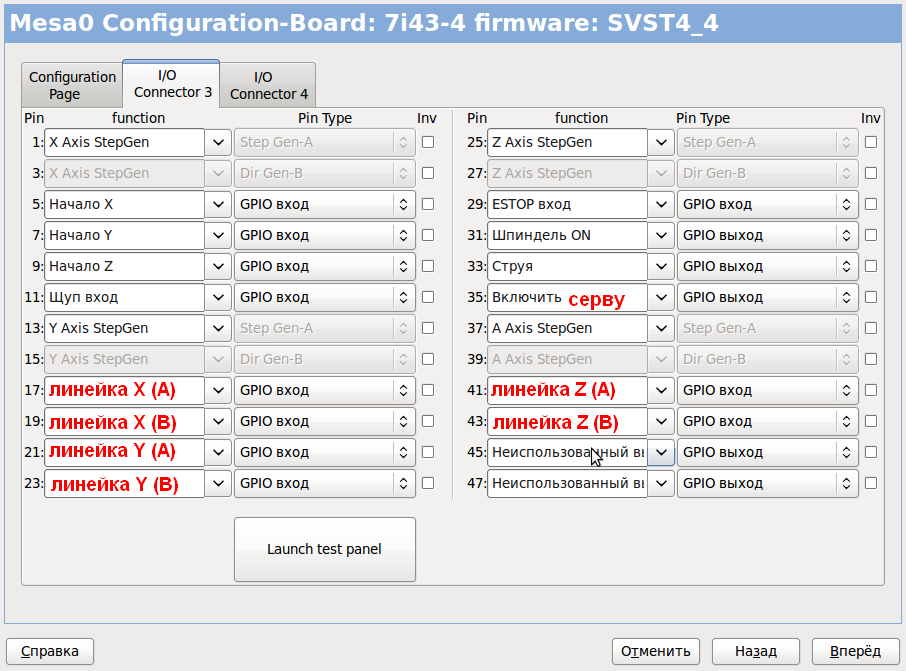
Task: Open function dropdown arrow for pin 11
Action: pos(218,297)
